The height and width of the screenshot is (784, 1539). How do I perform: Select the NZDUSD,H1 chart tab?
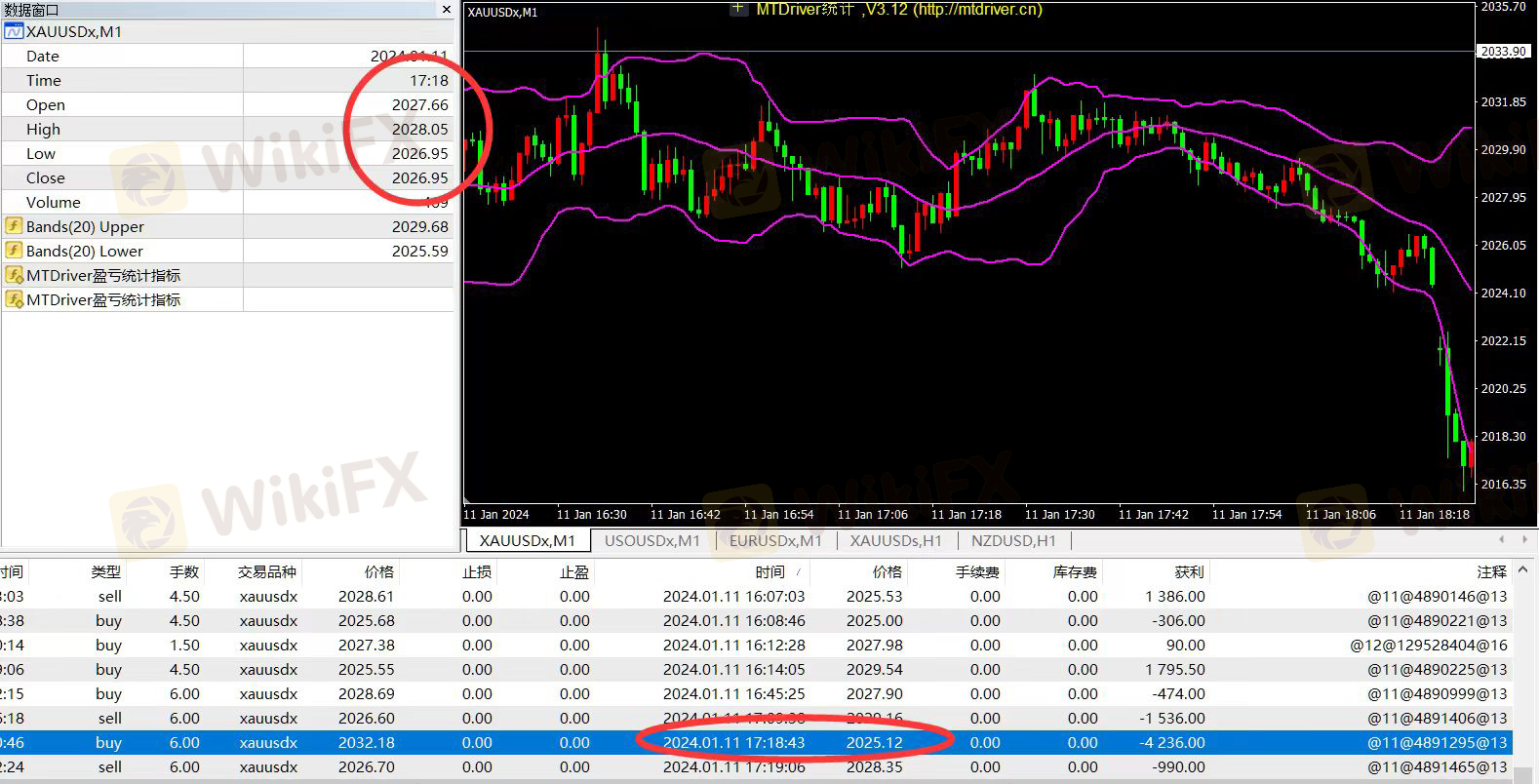(x=1013, y=540)
